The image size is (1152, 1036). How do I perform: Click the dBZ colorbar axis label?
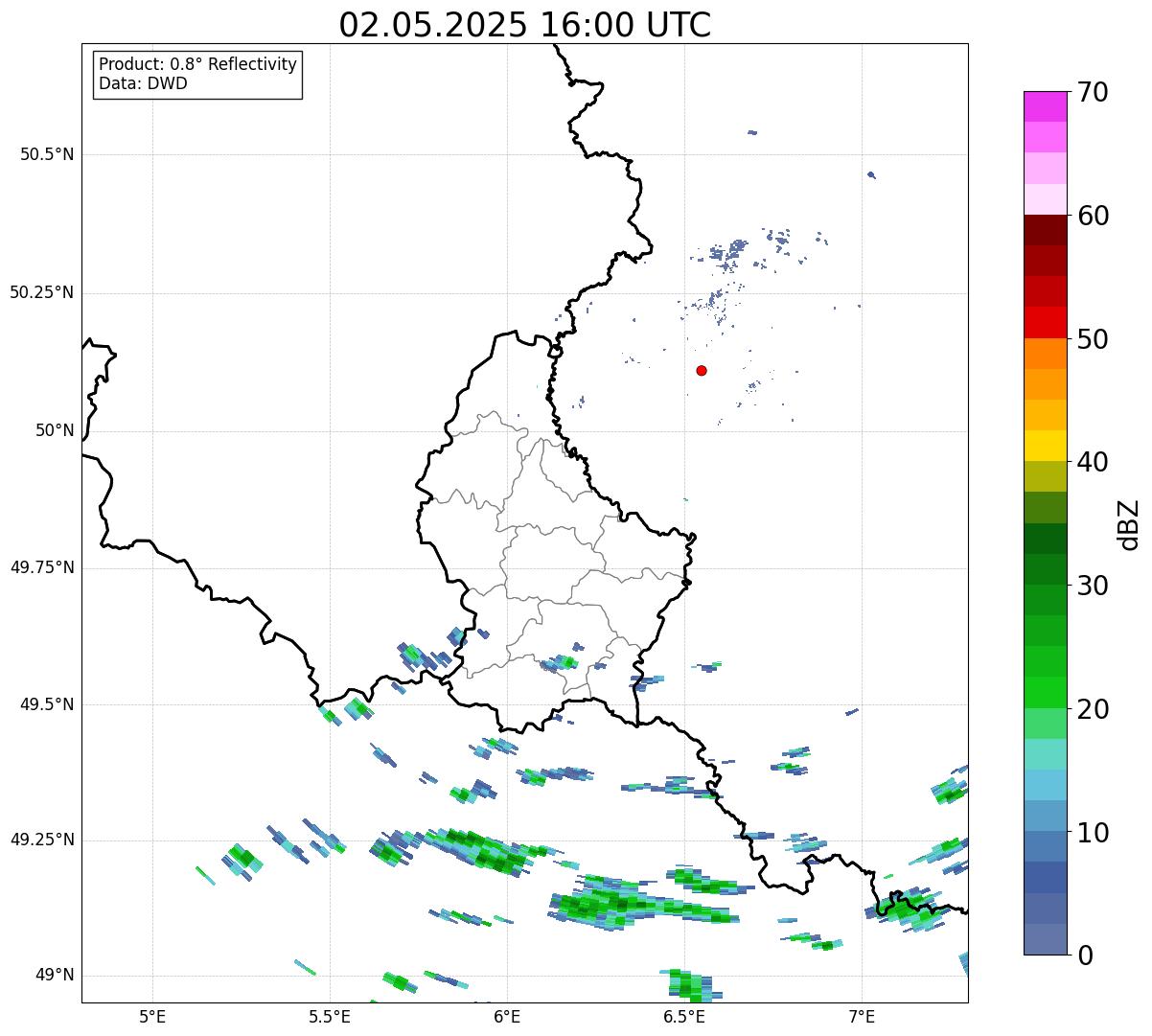pos(1129,523)
